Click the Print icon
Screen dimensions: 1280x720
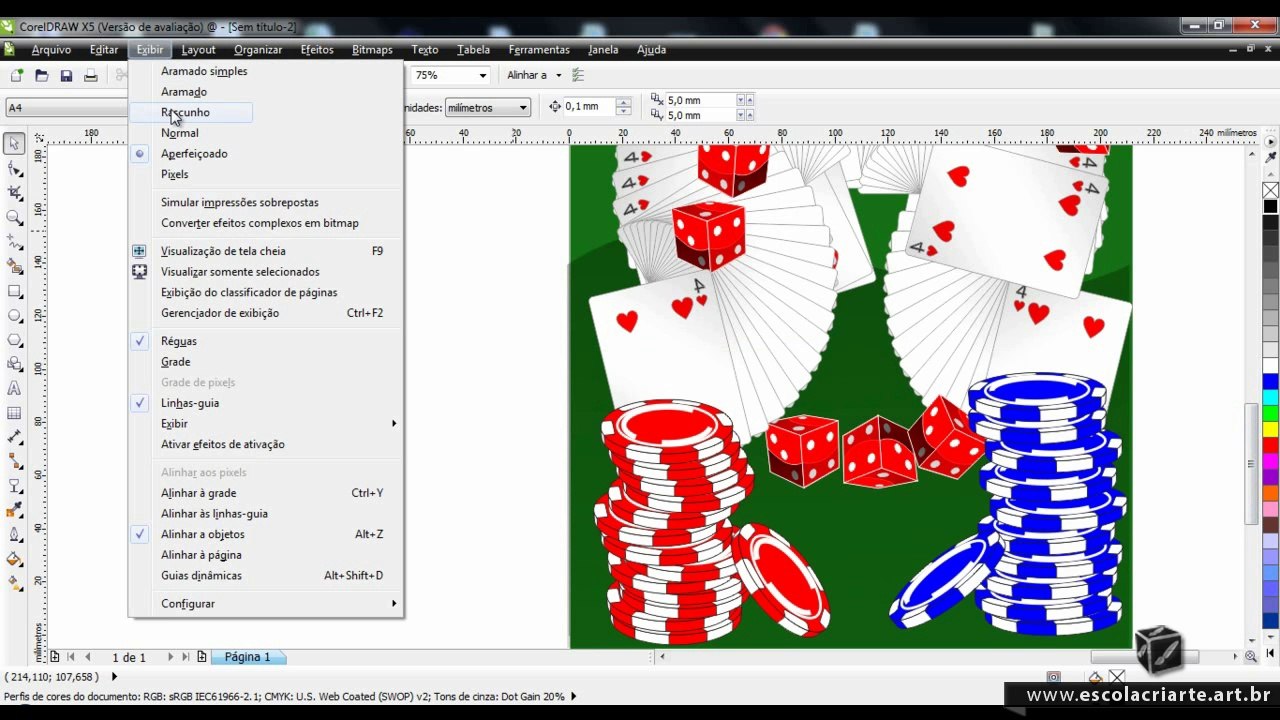(x=91, y=75)
